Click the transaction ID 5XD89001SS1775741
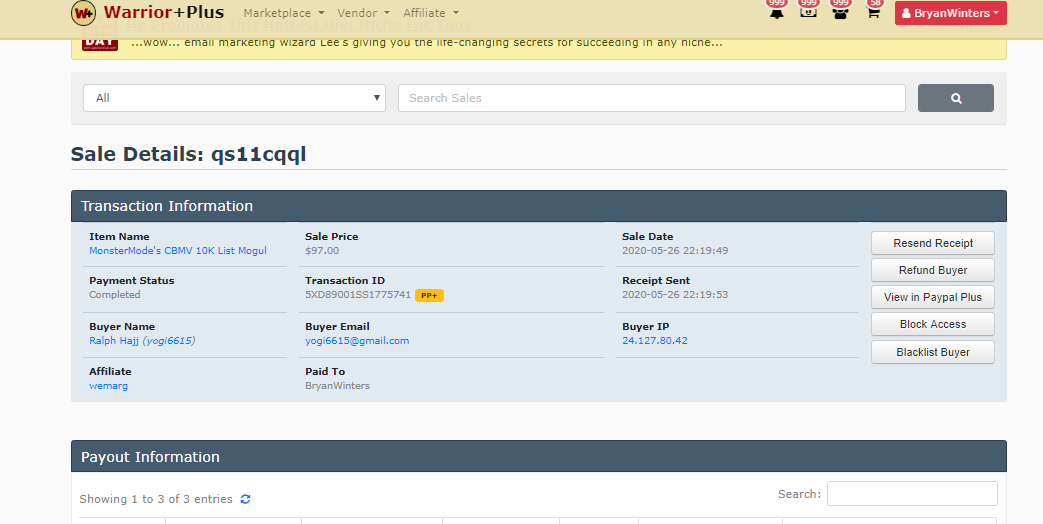Viewport: 1043px width, 524px height. coord(358,295)
